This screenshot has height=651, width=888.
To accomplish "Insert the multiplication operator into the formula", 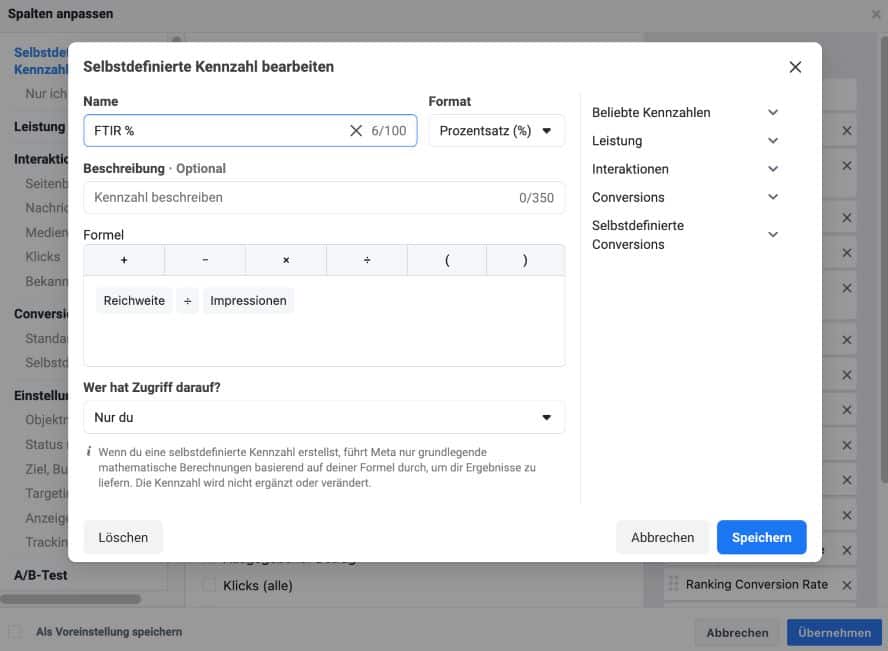I will 286,260.
